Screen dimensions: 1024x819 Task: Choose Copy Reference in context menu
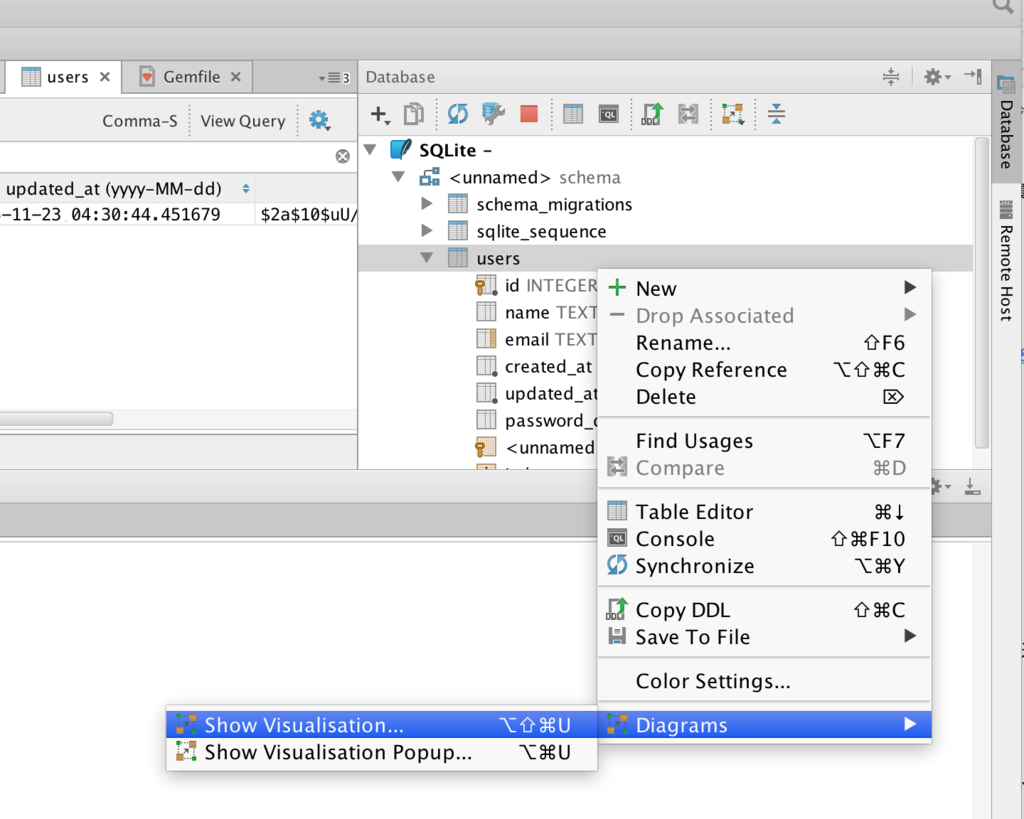764,370
